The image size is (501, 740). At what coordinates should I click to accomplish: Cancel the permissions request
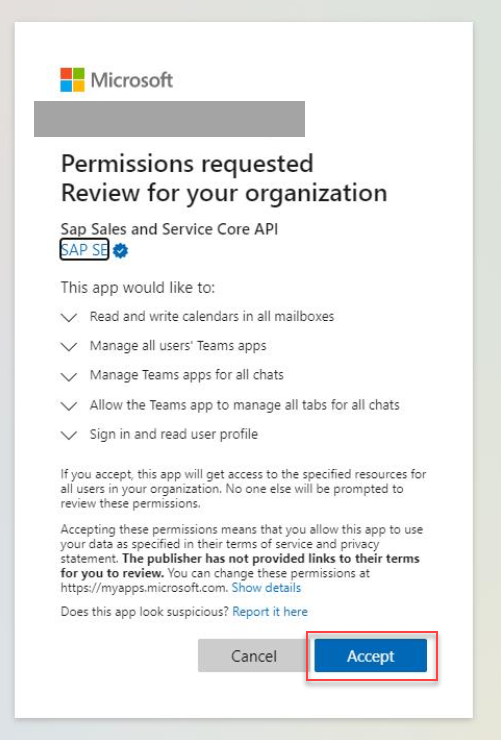pyautogui.click(x=254, y=656)
